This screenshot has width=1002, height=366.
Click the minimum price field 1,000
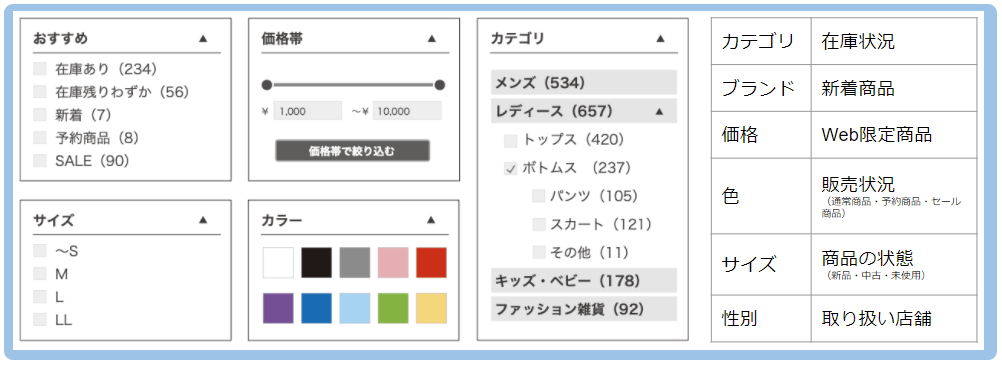coord(308,111)
